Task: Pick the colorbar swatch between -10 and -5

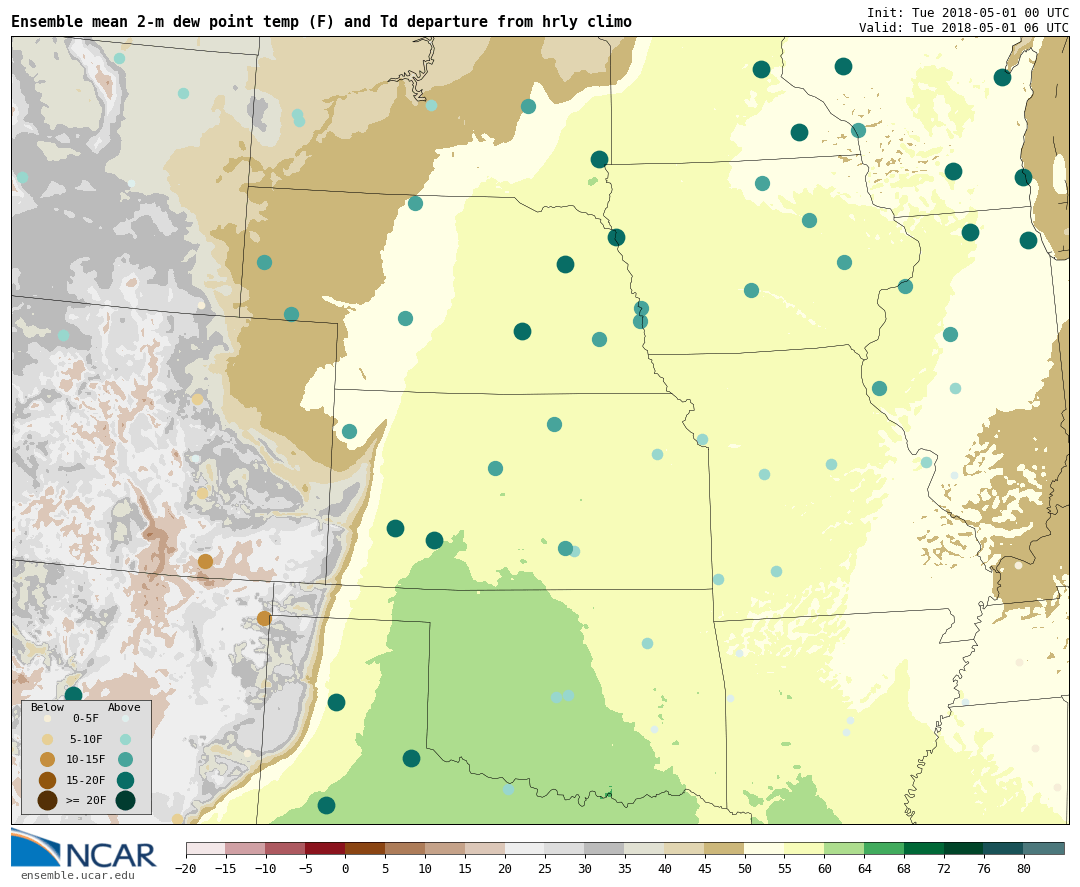Action: 285,848
